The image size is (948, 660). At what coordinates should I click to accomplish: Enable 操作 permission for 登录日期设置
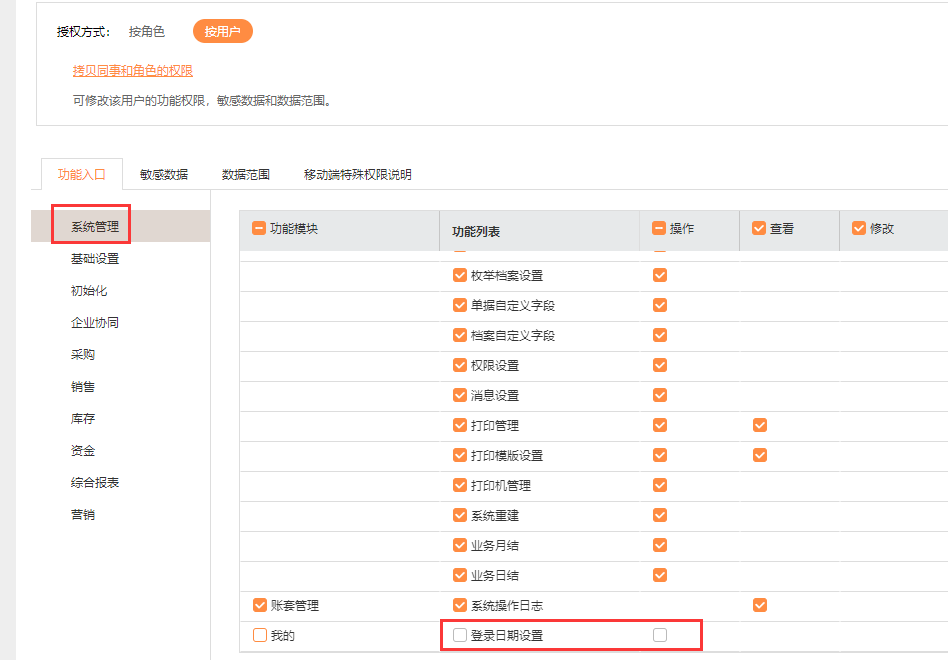[660, 635]
